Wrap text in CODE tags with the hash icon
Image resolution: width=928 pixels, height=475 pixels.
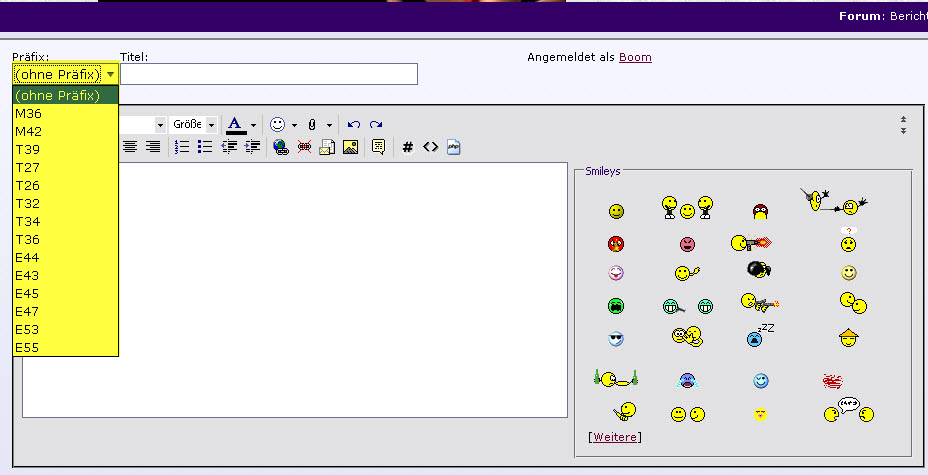407,147
